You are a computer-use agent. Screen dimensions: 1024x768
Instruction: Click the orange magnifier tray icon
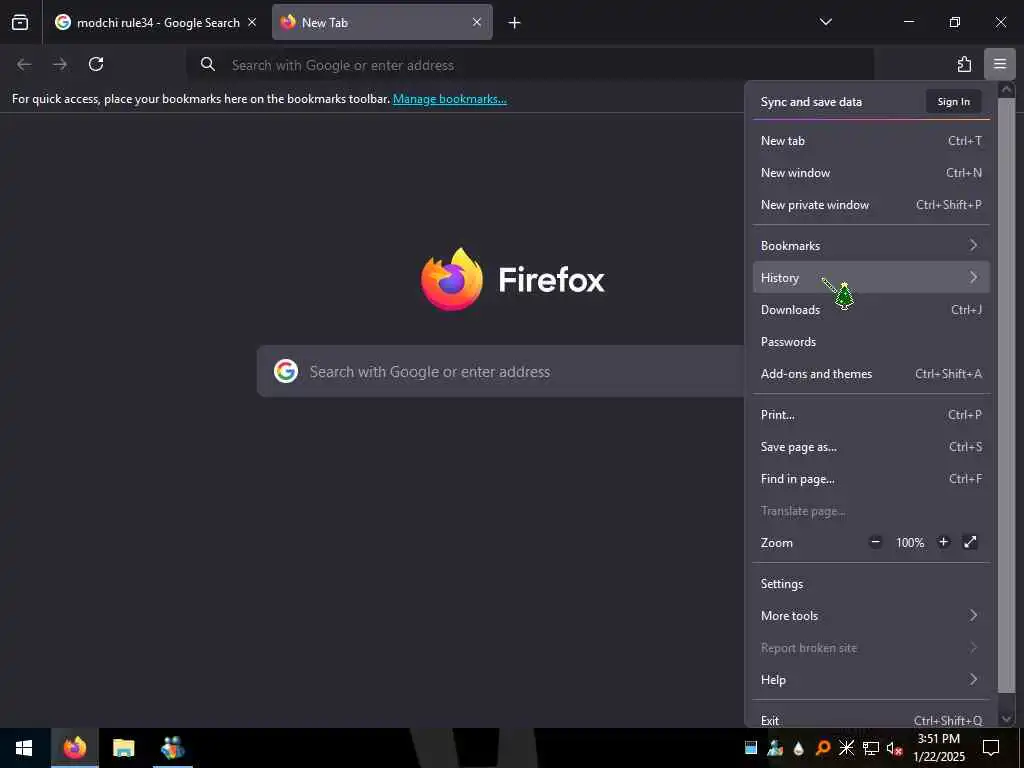point(823,748)
